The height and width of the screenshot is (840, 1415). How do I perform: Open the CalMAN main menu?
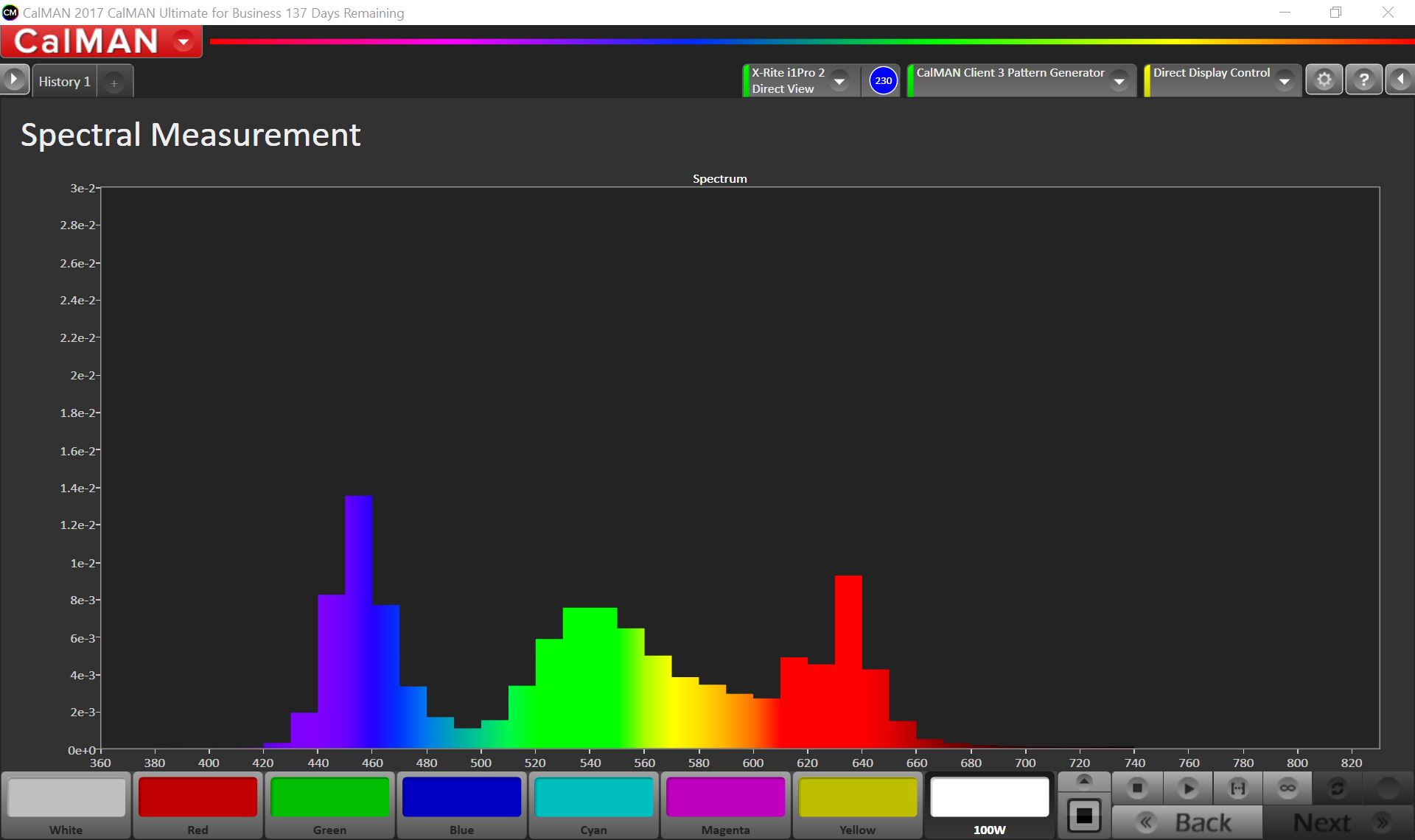184,42
